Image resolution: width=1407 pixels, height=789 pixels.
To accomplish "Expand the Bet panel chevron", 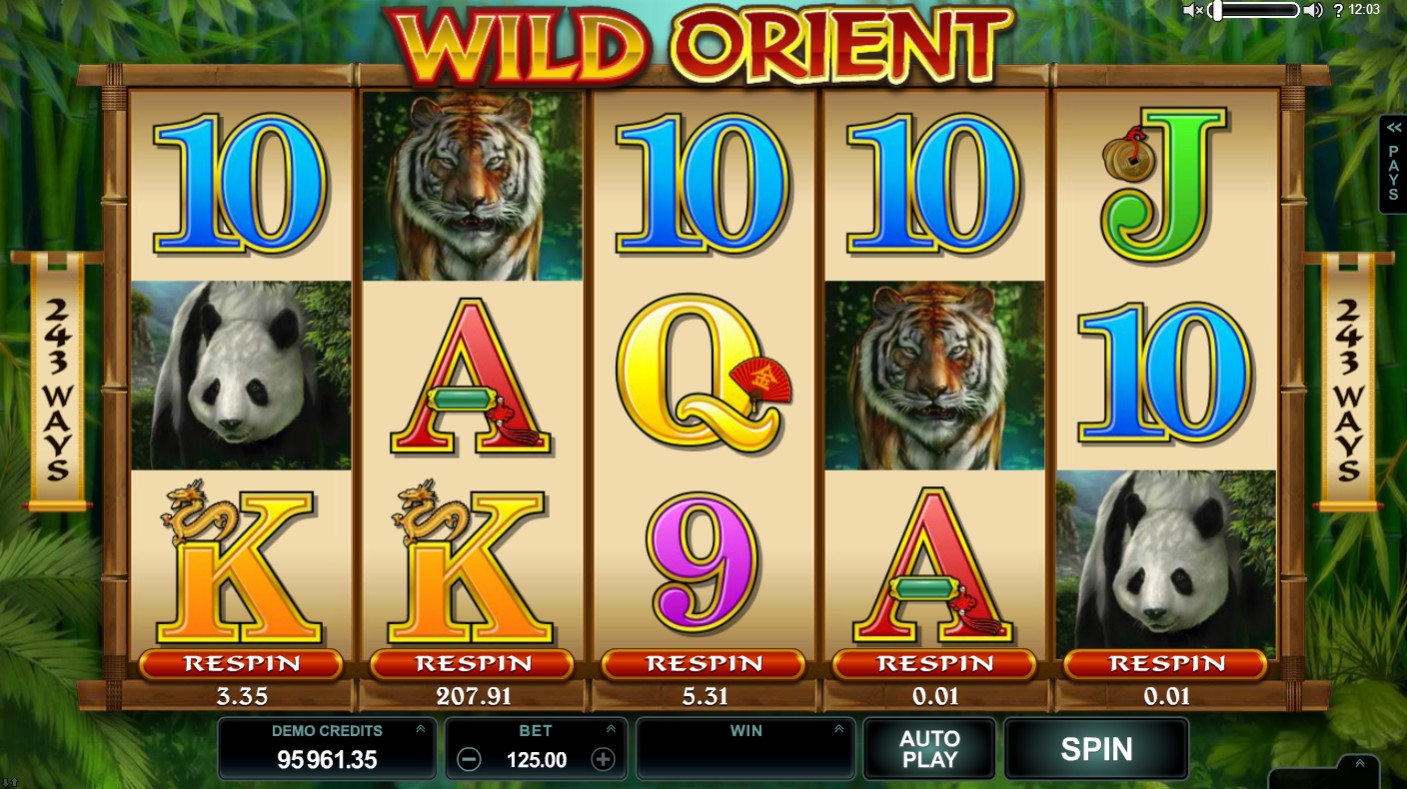I will (610, 729).
